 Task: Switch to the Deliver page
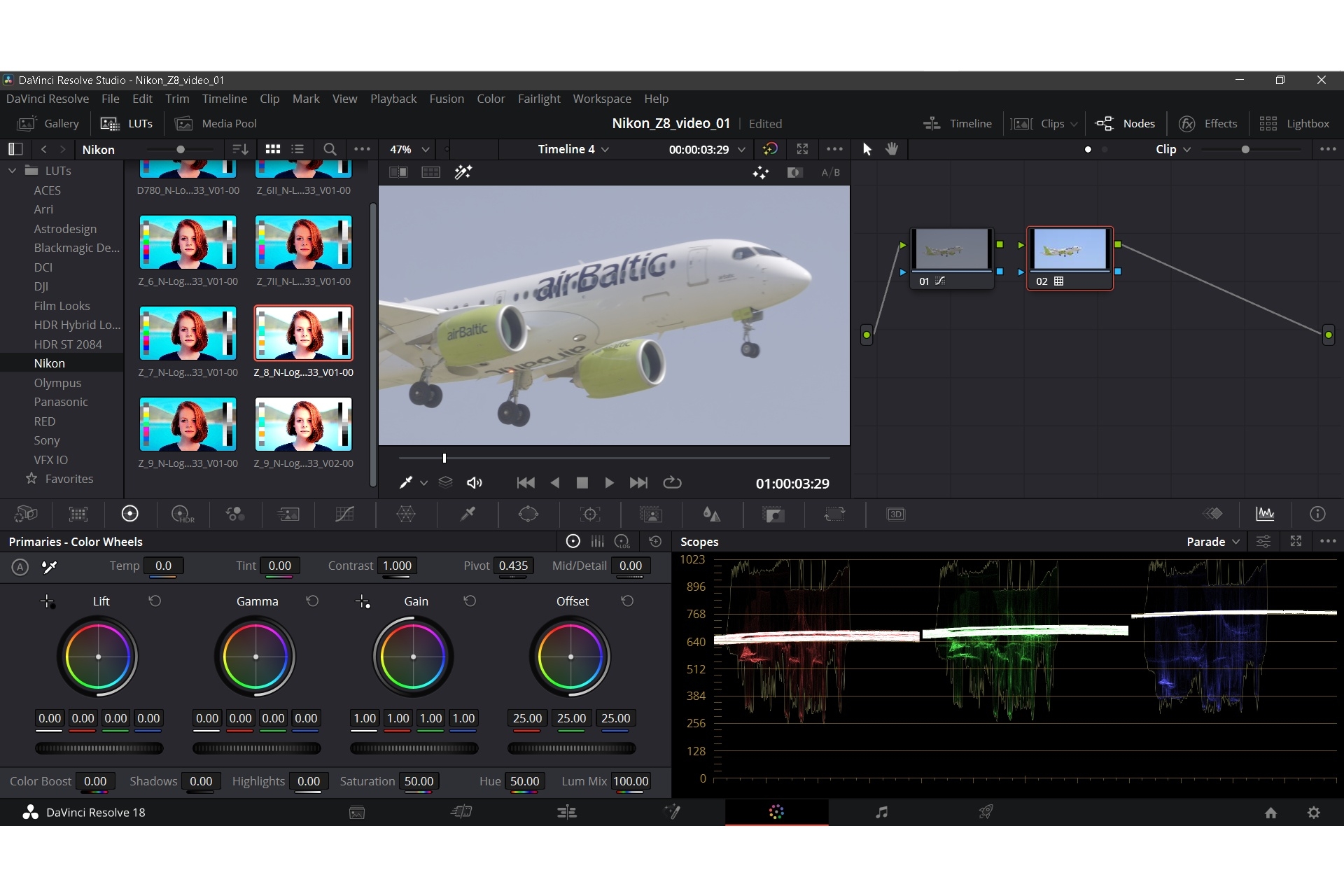pyautogui.click(x=986, y=812)
